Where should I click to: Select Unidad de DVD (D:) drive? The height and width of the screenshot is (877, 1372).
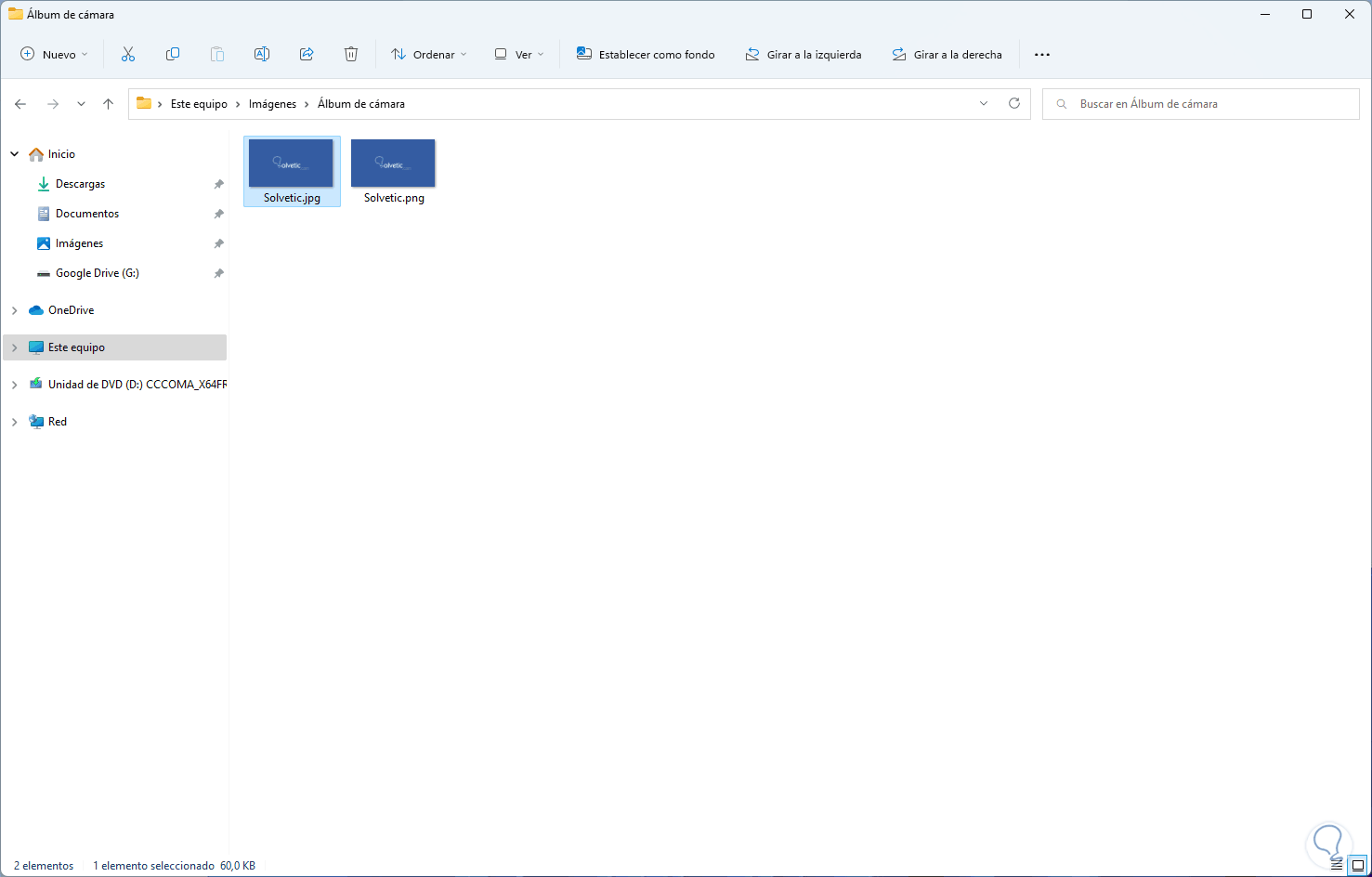coord(137,385)
